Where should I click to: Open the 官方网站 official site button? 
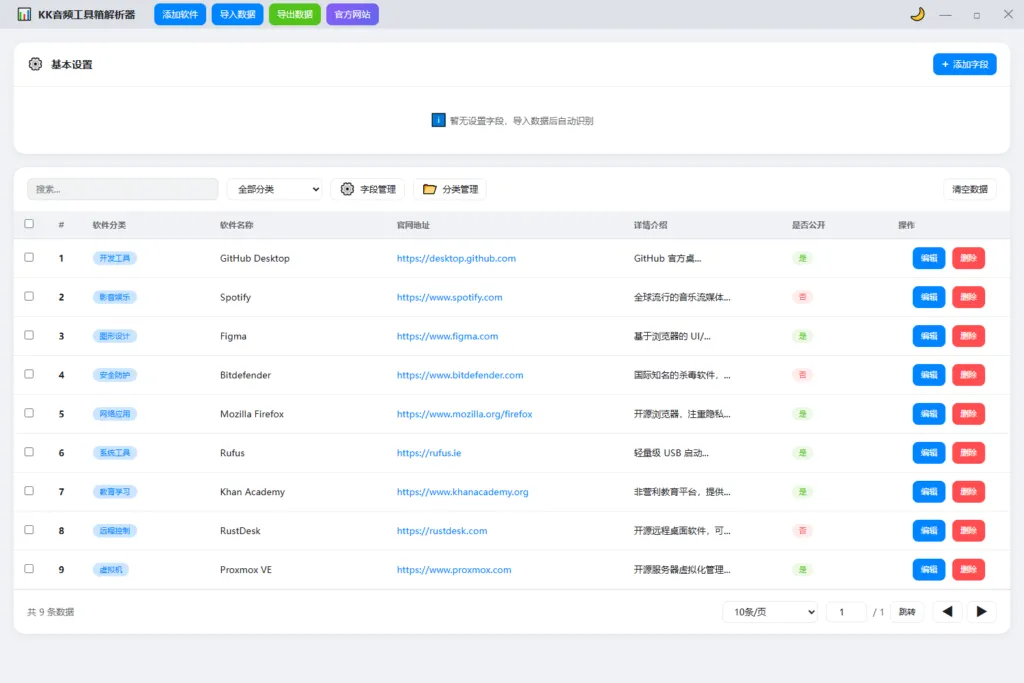point(352,14)
